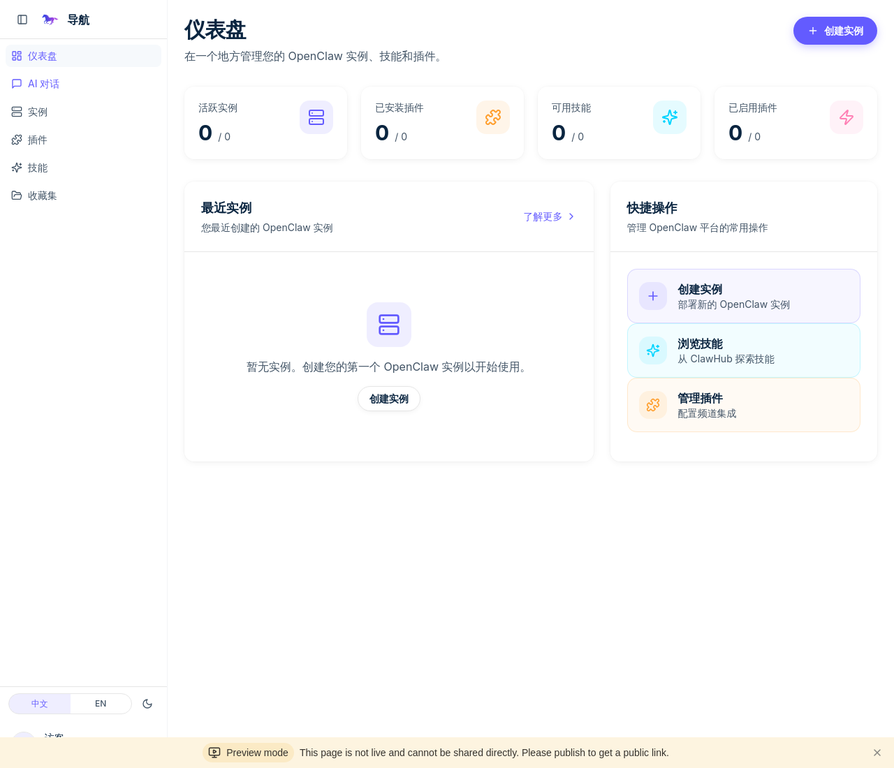This screenshot has height=768, width=894.
Task: Click the top-right 创建实例 button
Action: pyautogui.click(x=835, y=31)
